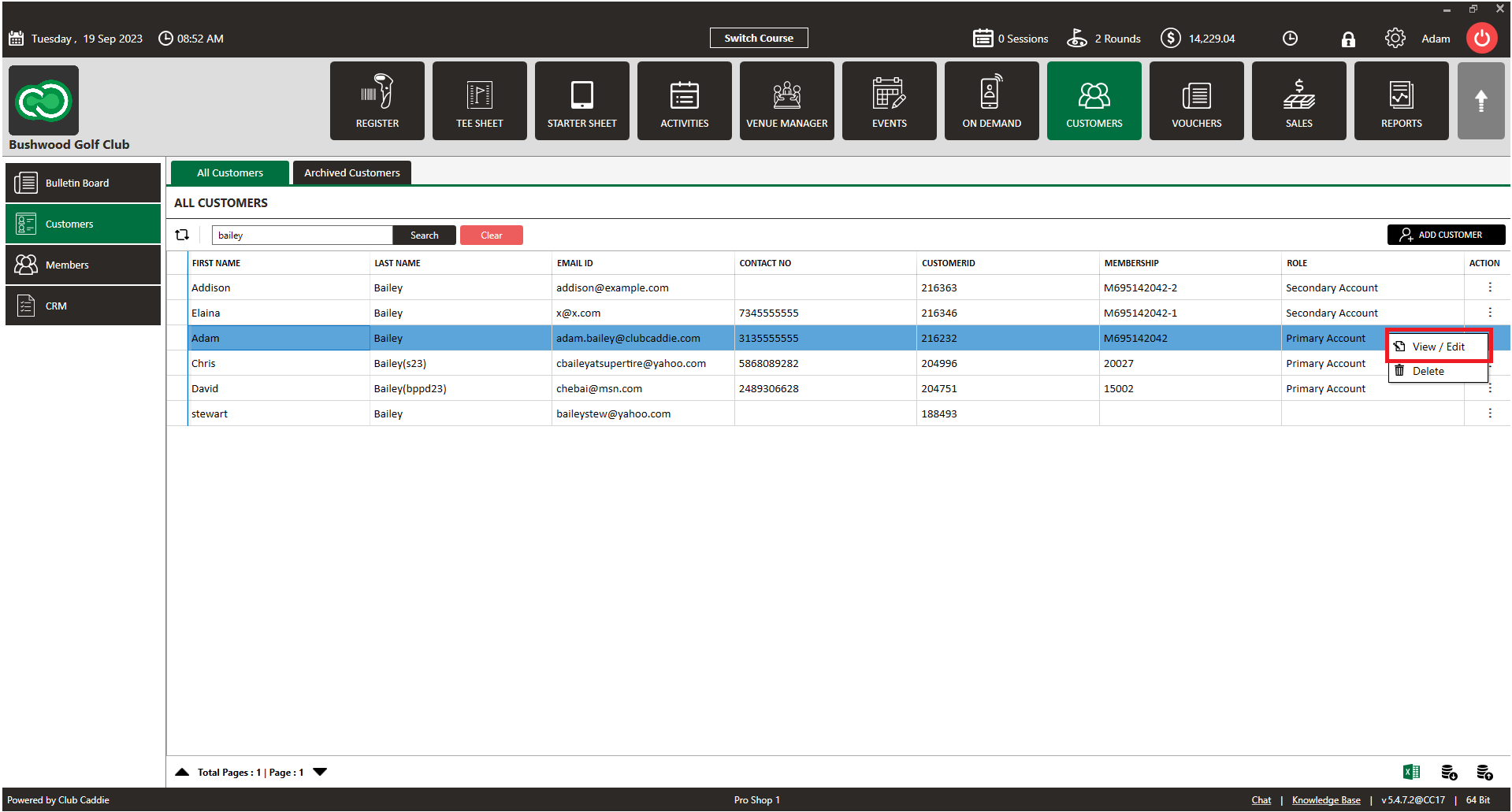The image size is (1512, 812).
Task: Click the search field containing bailey
Action: click(x=302, y=235)
